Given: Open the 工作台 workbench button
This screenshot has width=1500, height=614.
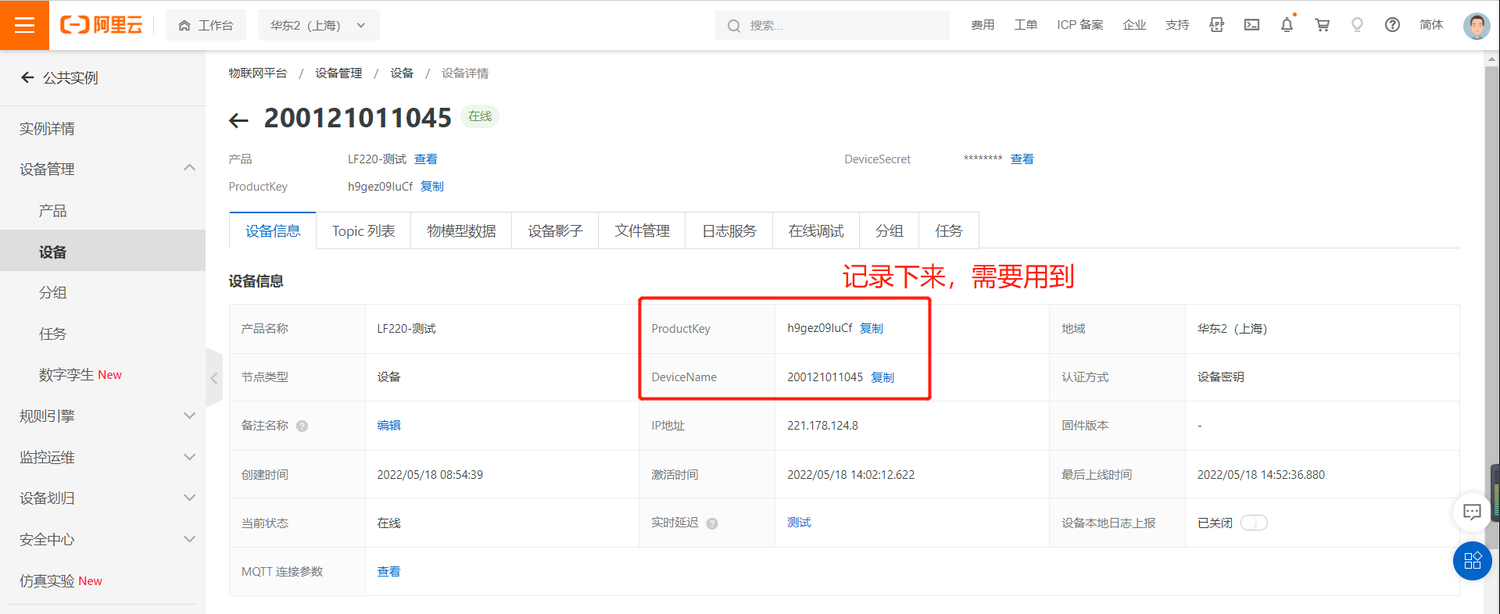Looking at the screenshot, I should [205, 25].
